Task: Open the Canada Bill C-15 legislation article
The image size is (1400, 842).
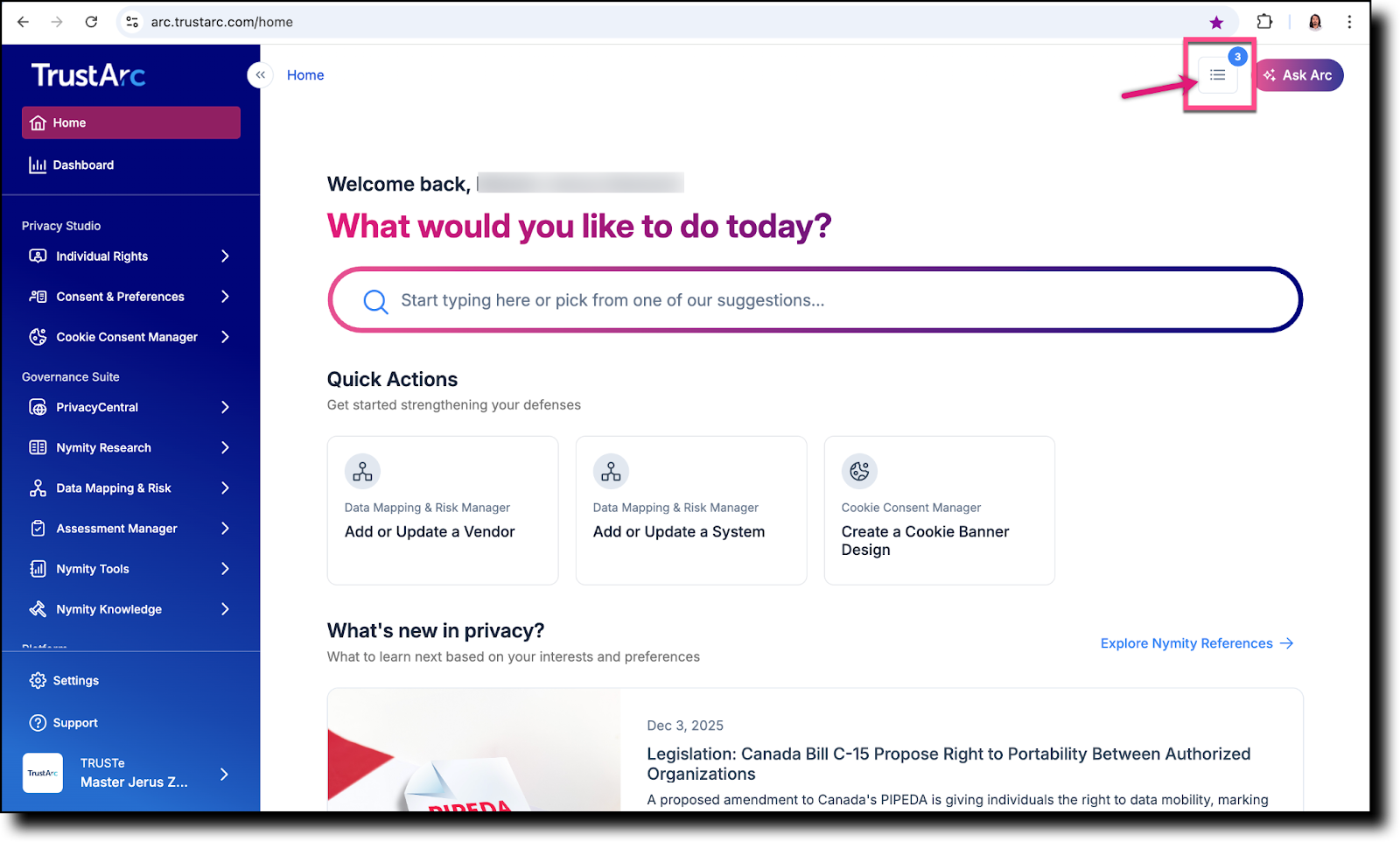Action: pyautogui.click(x=948, y=764)
